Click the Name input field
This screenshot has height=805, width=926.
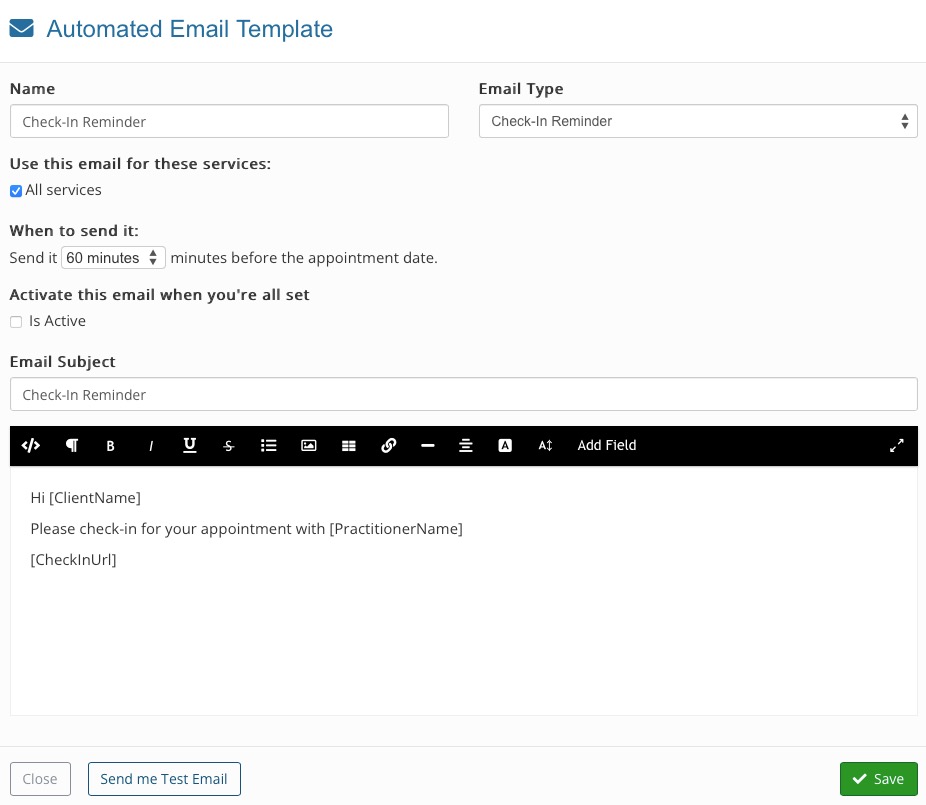pos(229,121)
